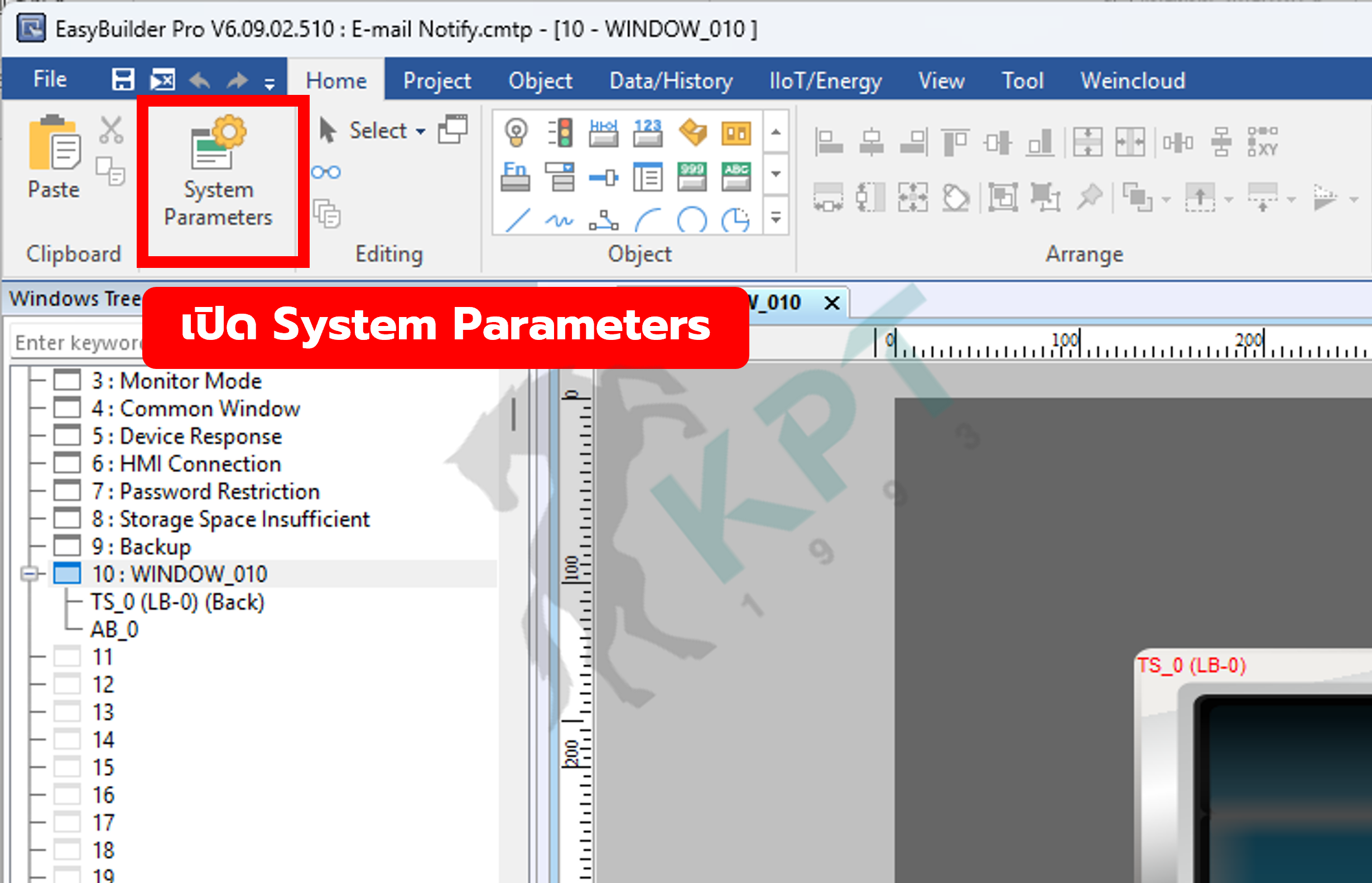Select the Line drawing tool
Screen dimensions: 1372x883
pyautogui.click(x=517, y=220)
